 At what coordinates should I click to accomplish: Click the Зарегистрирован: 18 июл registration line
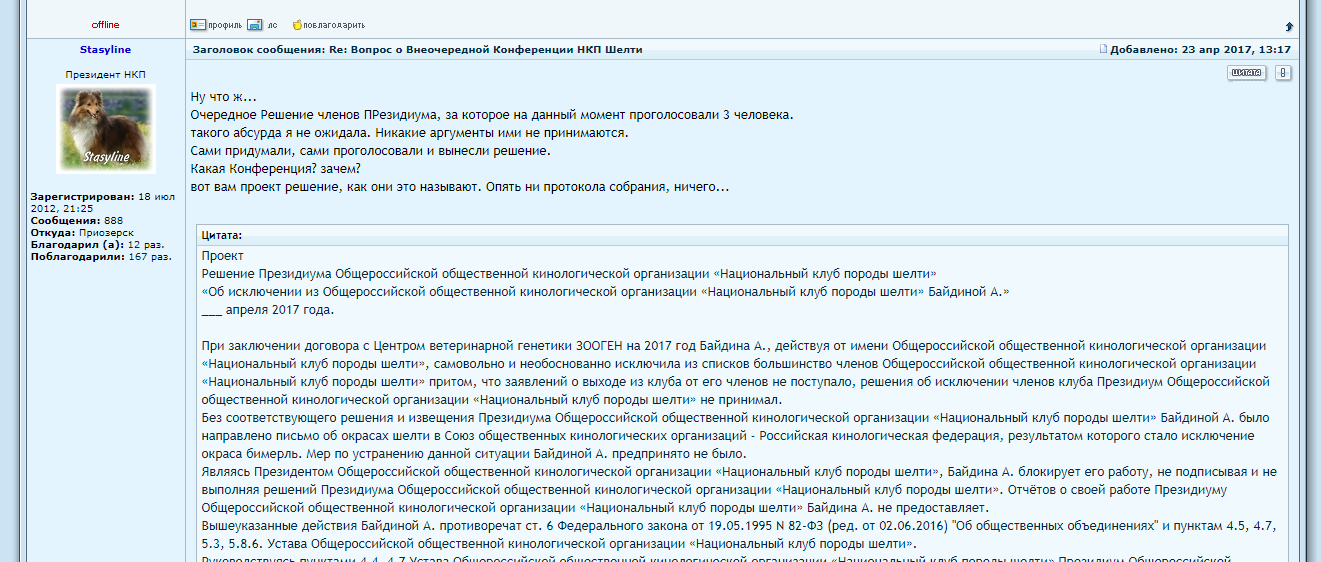pyautogui.click(x=104, y=202)
